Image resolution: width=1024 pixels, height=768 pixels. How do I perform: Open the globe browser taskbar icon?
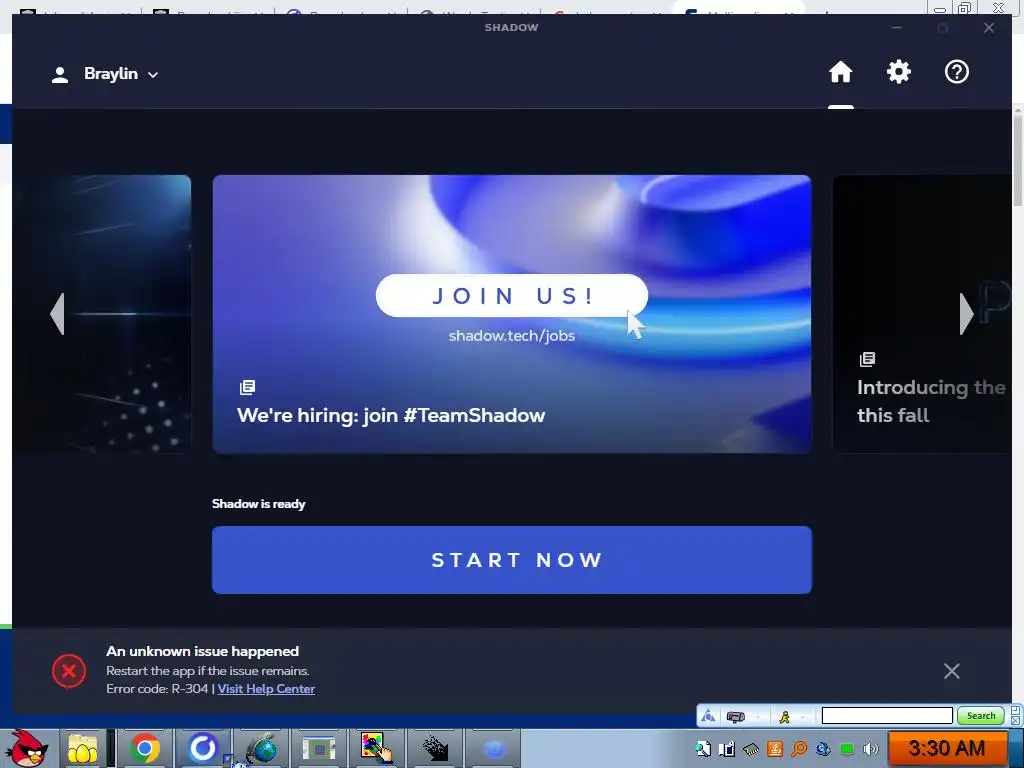point(261,748)
